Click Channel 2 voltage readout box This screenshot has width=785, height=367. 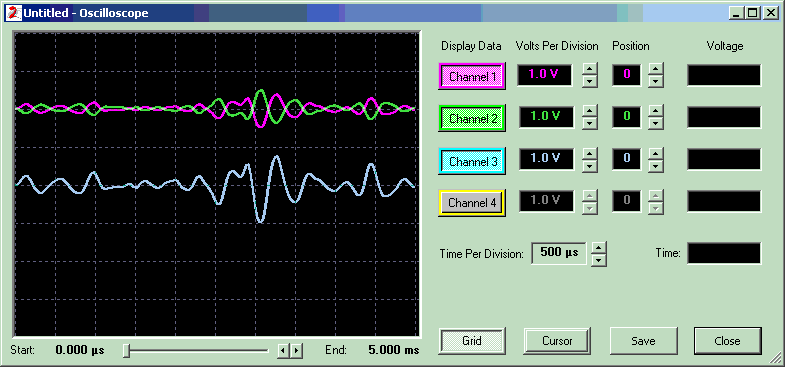pyautogui.click(x=724, y=117)
